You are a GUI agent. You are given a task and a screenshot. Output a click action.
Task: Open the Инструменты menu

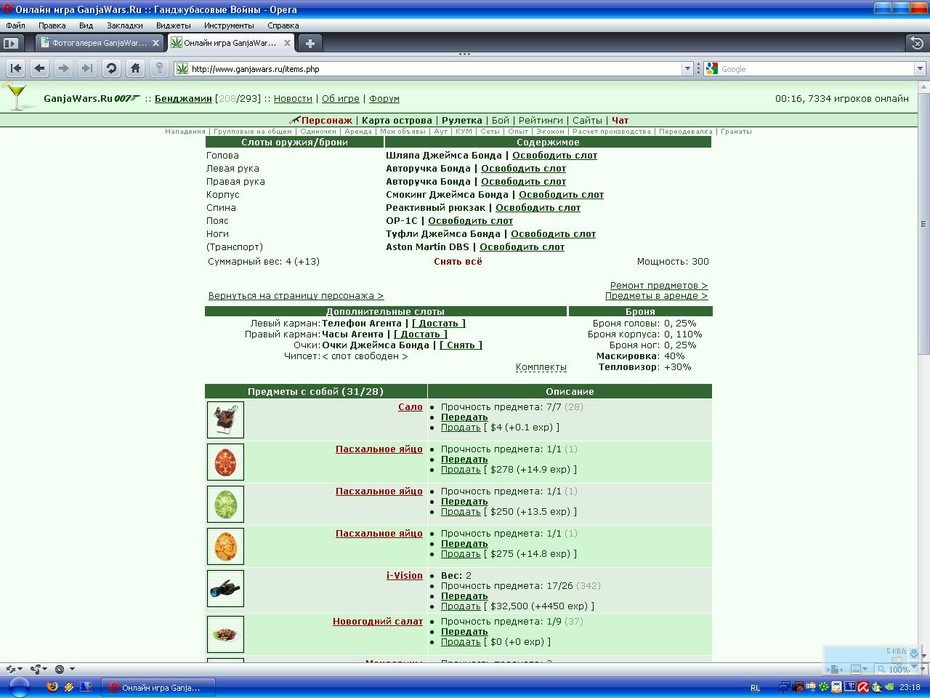229,26
